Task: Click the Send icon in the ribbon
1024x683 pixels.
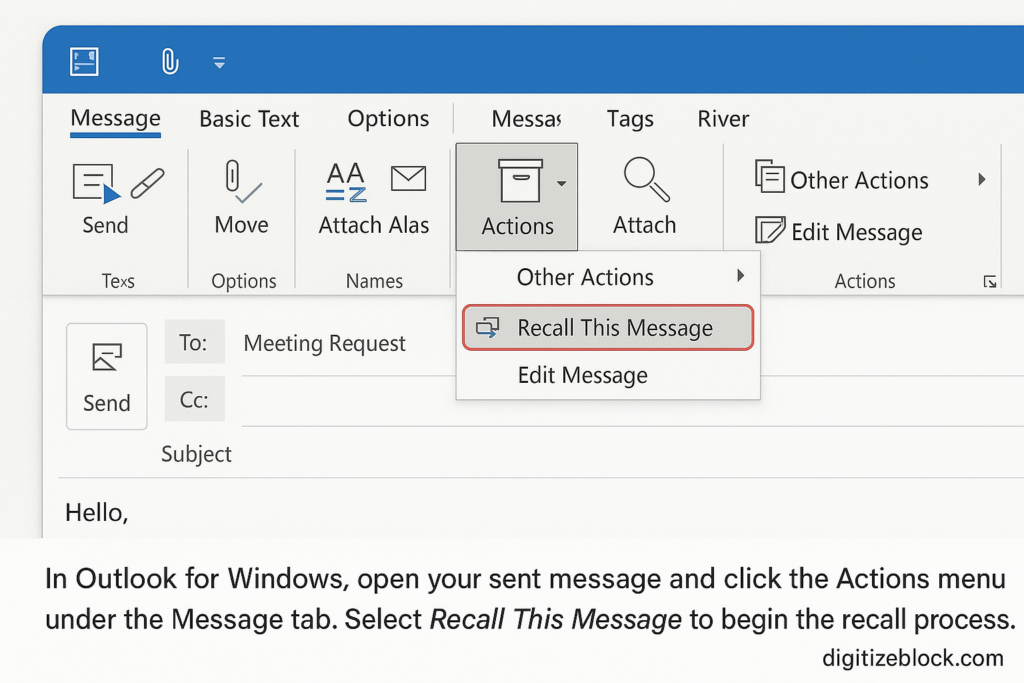Action: click(x=97, y=183)
